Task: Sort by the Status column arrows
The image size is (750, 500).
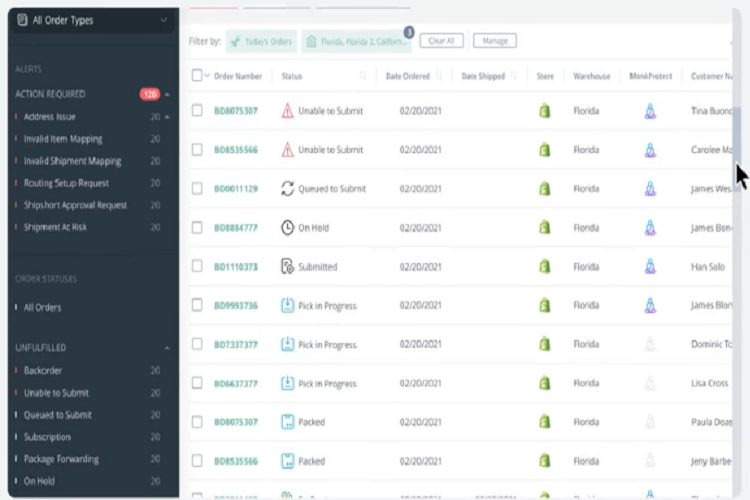Action: tap(363, 76)
